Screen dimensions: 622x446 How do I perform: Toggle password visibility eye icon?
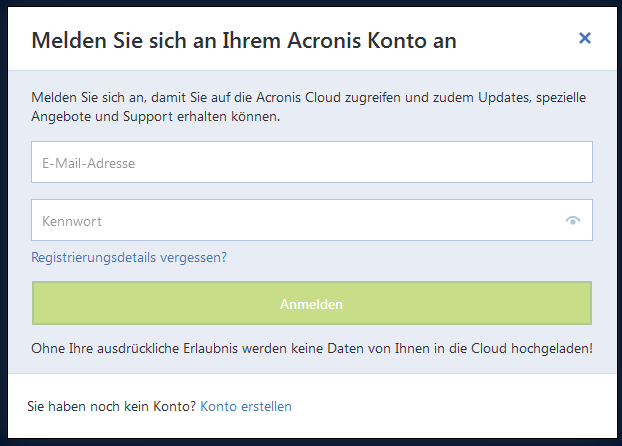572,220
